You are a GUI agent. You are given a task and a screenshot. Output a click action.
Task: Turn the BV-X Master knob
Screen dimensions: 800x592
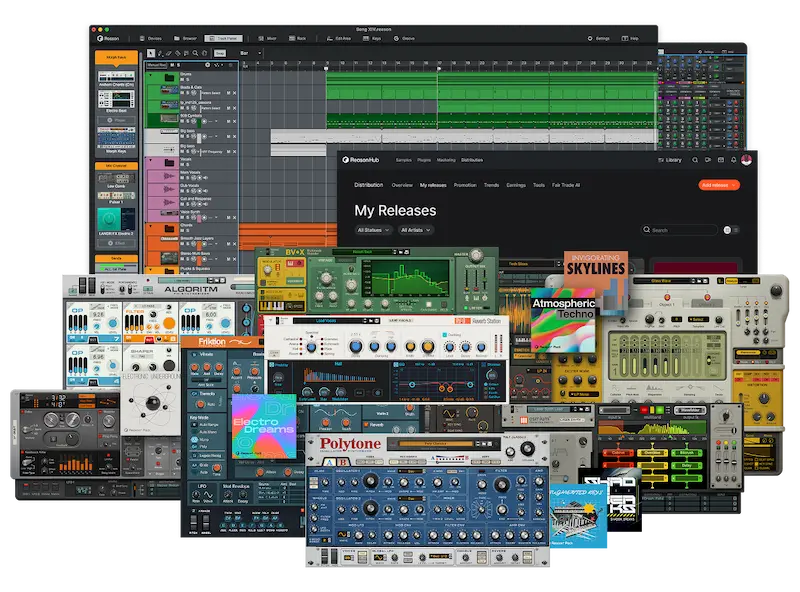coord(476,255)
